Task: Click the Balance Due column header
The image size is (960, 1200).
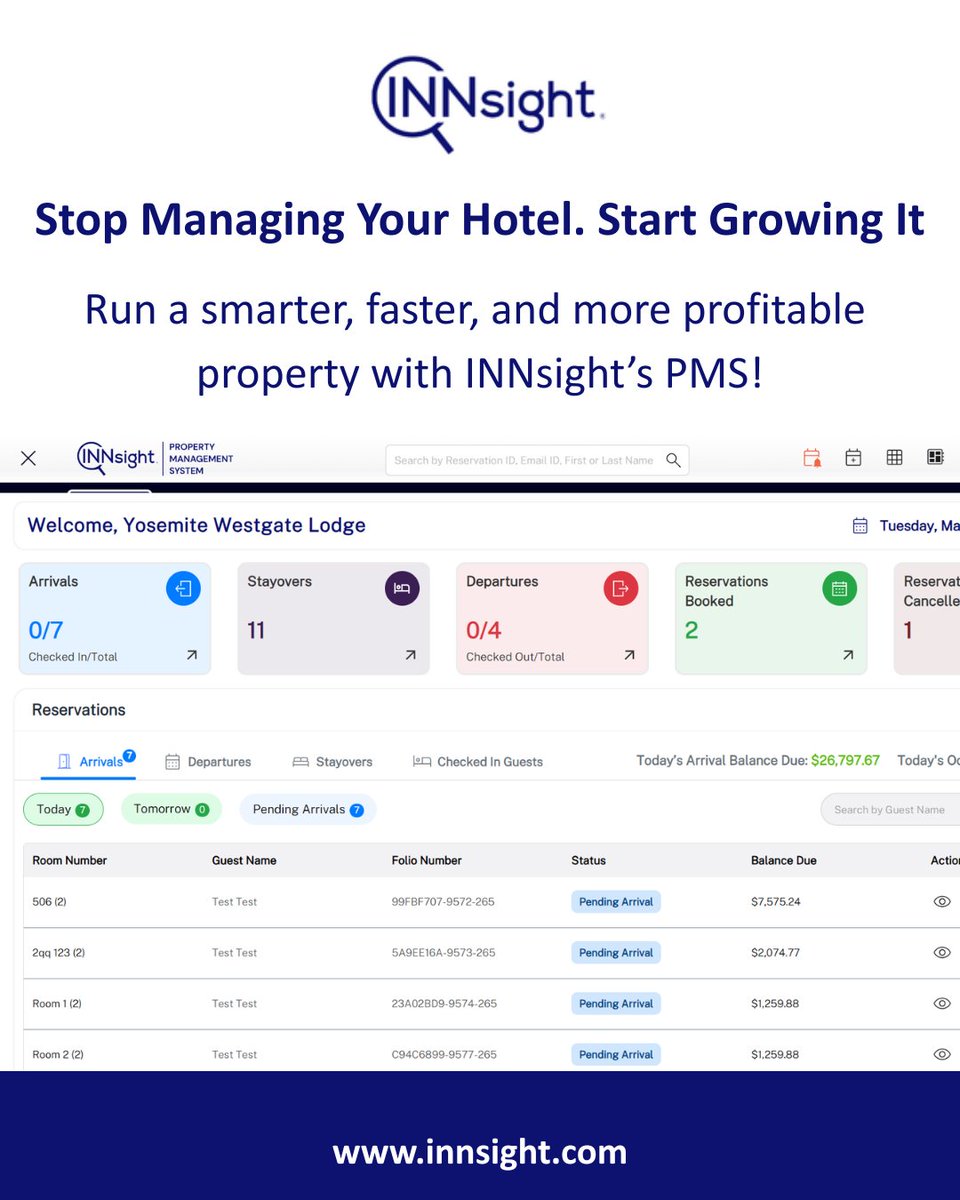Action: tap(784, 860)
